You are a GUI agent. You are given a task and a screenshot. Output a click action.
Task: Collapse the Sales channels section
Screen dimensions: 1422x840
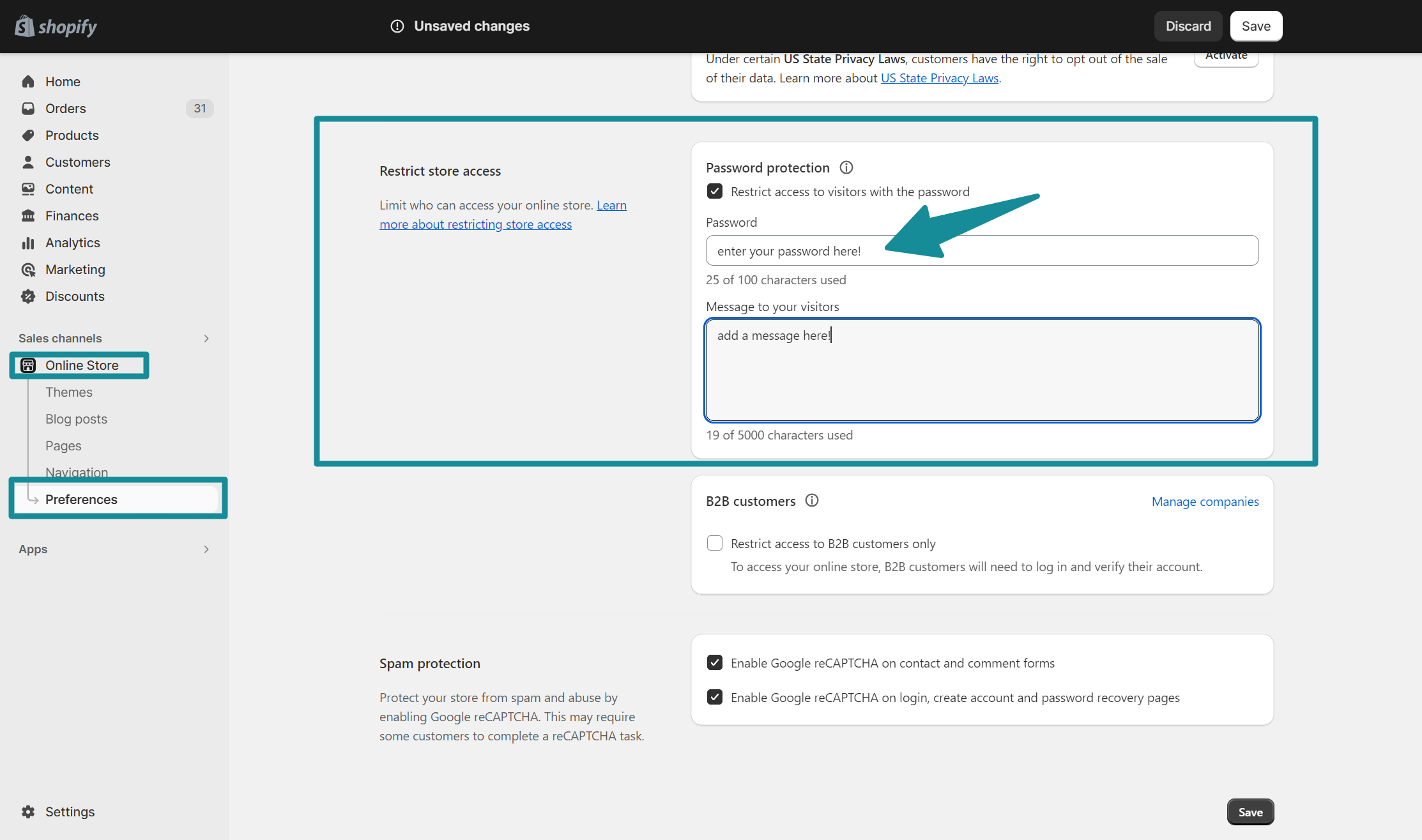pyautogui.click(x=206, y=338)
